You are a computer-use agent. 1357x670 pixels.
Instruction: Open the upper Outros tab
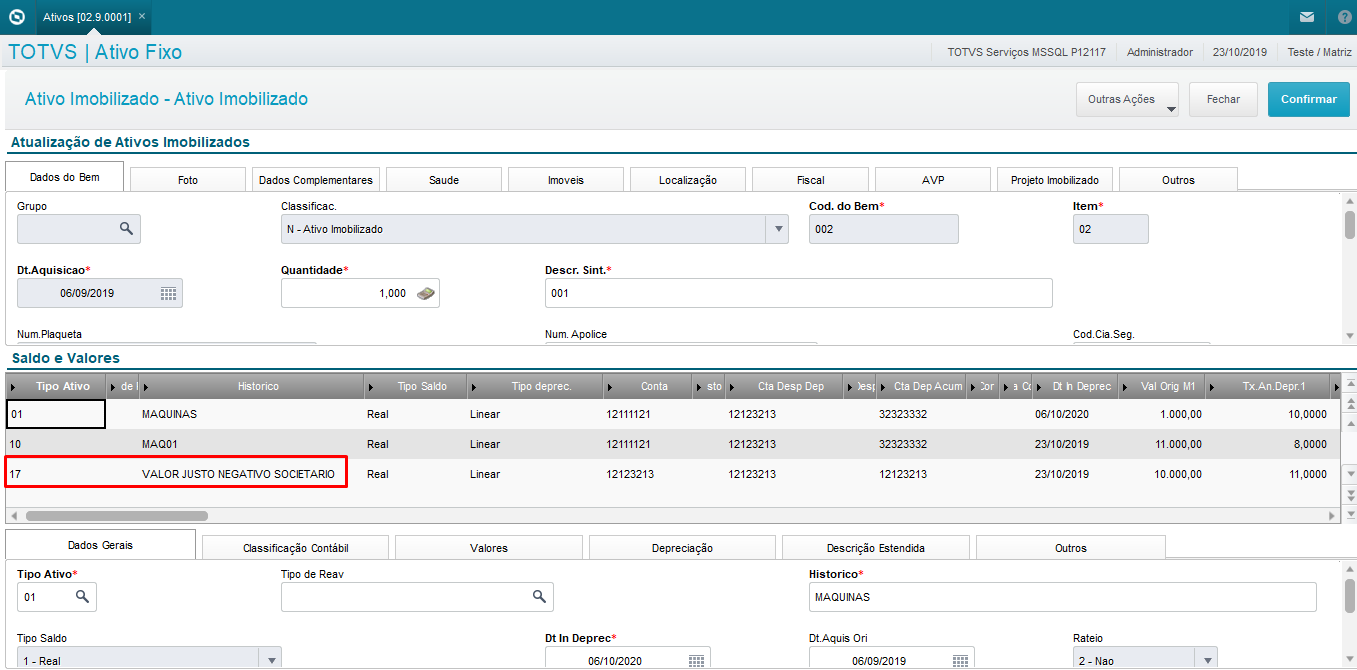pos(1178,180)
